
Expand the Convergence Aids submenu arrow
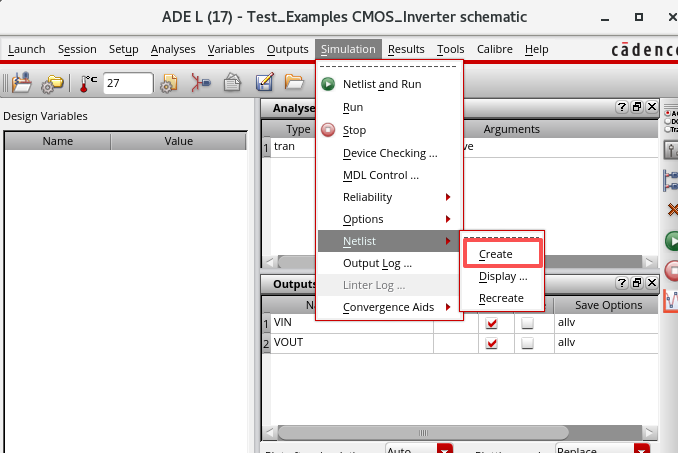pyautogui.click(x=448, y=307)
